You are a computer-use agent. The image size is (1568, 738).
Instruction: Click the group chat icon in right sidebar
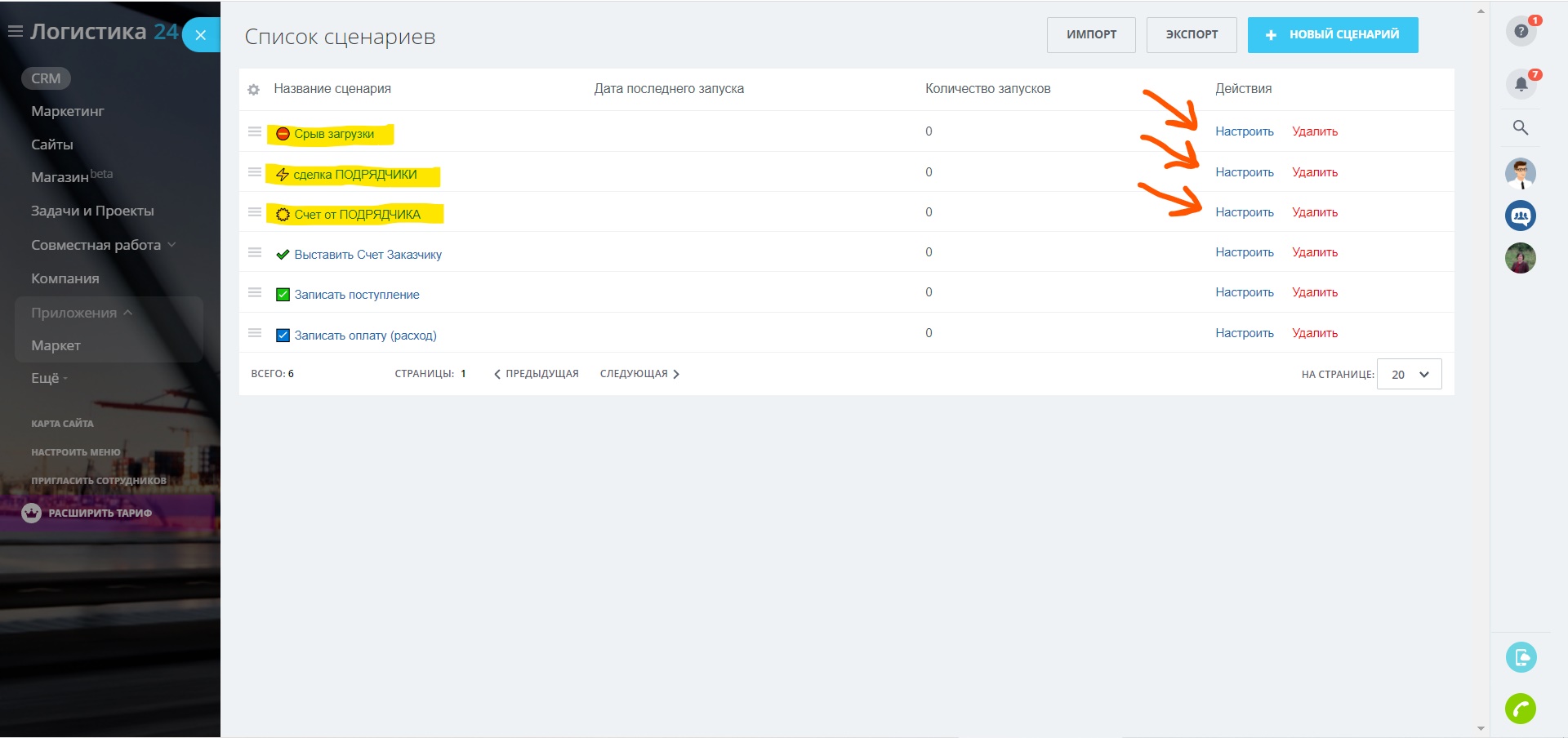[1521, 216]
